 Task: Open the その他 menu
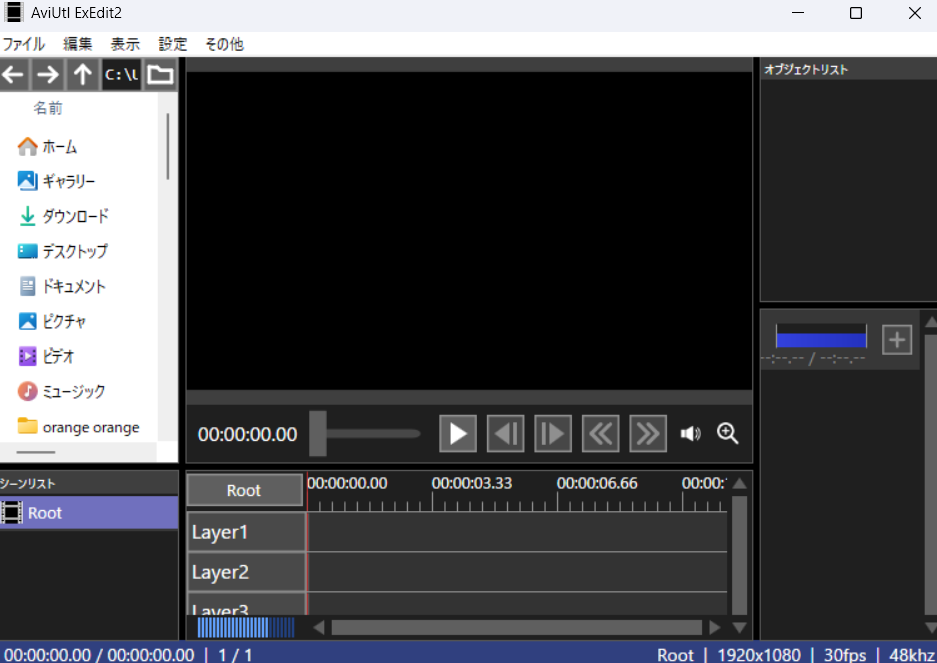point(225,44)
